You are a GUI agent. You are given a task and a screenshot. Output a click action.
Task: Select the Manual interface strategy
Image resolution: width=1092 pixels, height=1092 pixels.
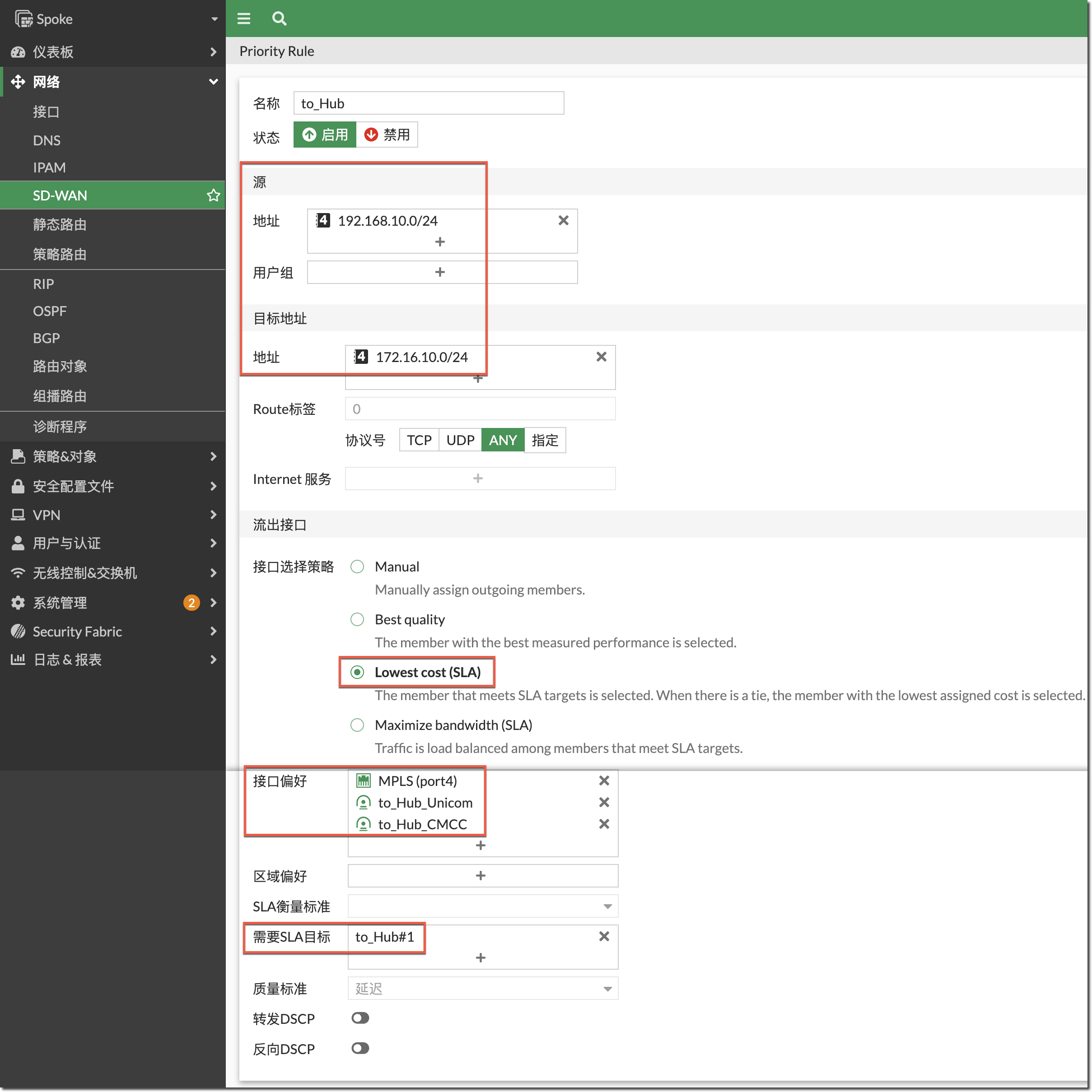click(357, 567)
